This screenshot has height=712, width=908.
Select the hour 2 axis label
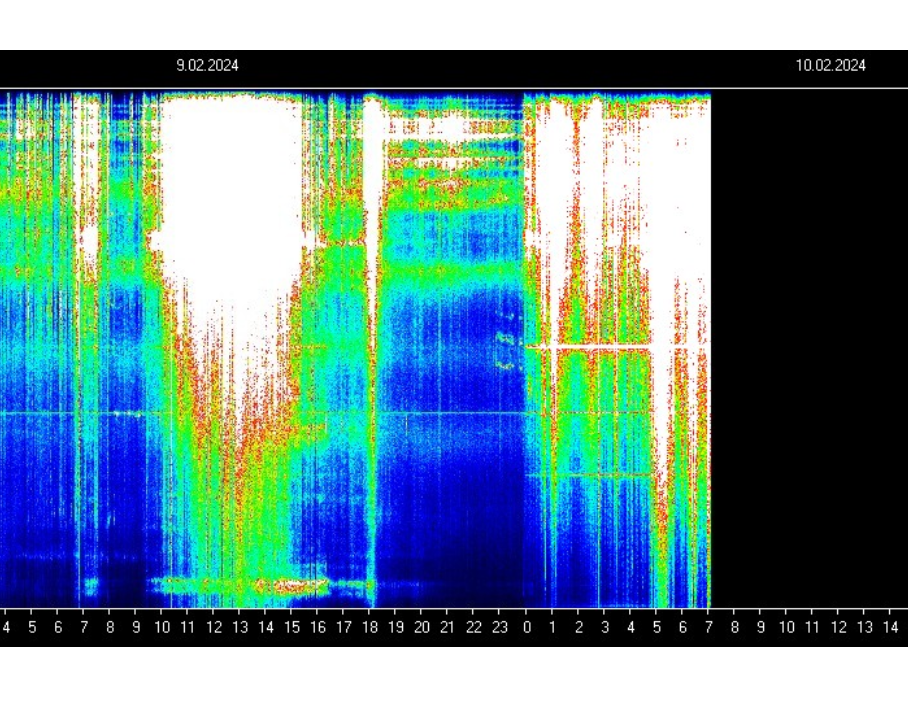click(579, 627)
